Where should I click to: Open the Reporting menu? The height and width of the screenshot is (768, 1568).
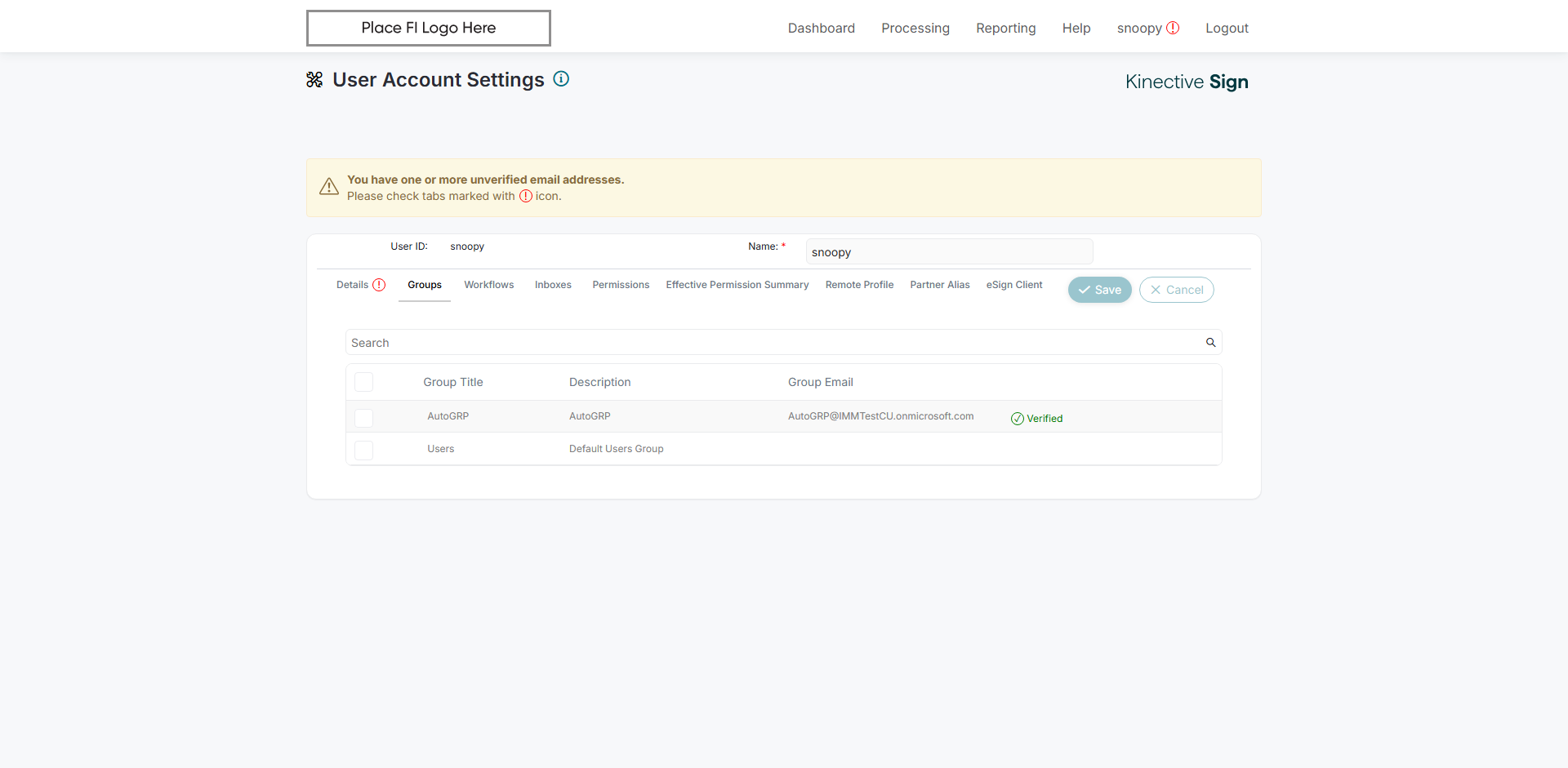(x=1006, y=28)
